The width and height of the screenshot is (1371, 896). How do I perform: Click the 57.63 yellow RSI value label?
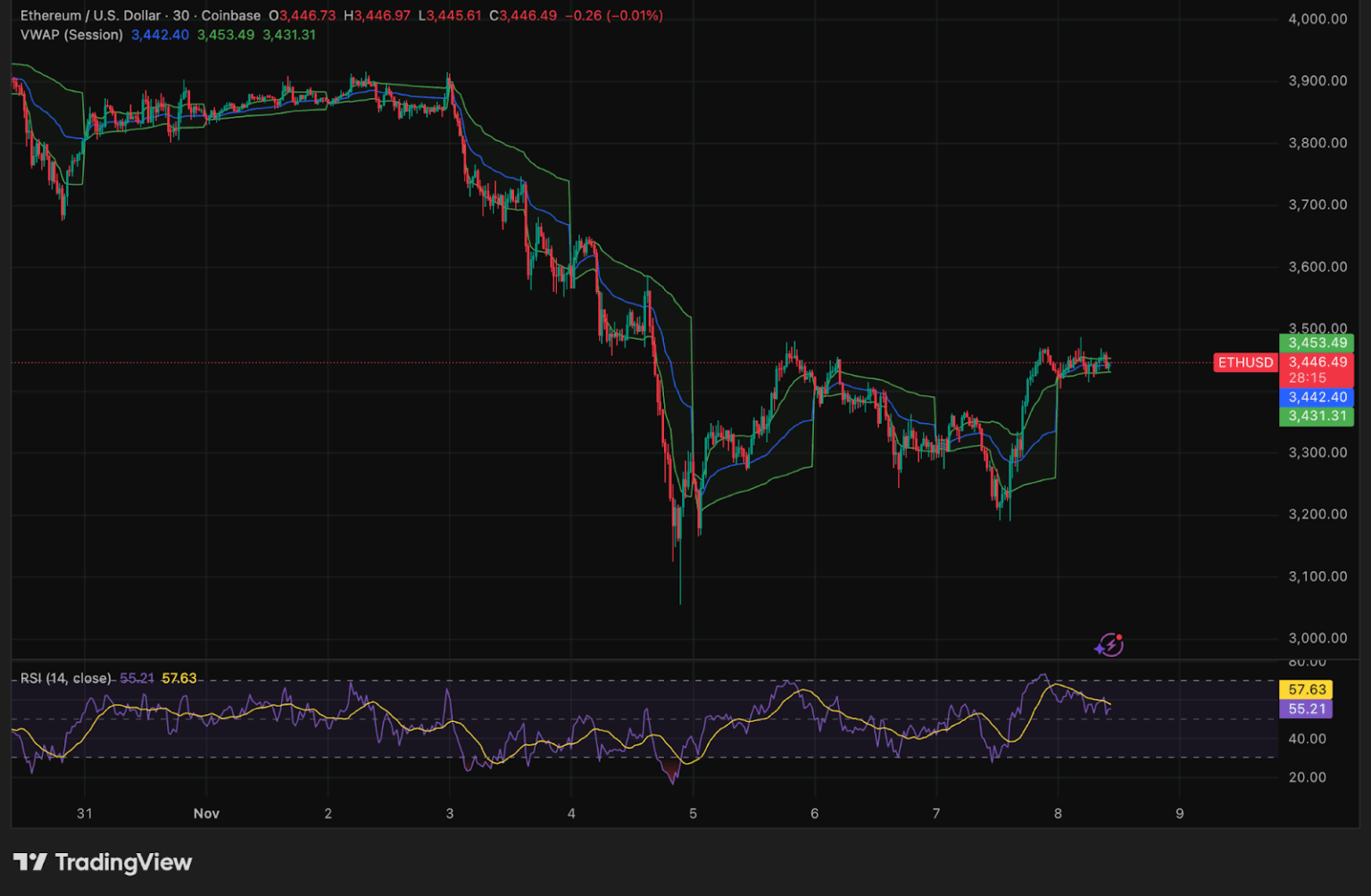pyautogui.click(x=1307, y=690)
